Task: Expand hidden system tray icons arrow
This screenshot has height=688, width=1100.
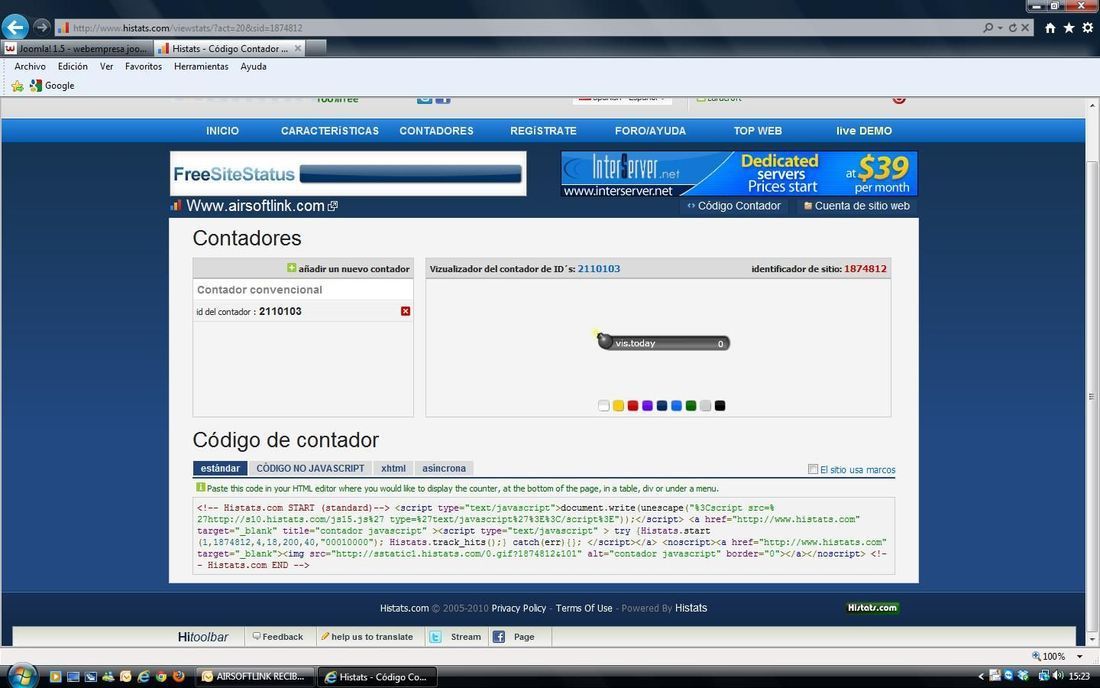Action: pyautogui.click(x=981, y=676)
